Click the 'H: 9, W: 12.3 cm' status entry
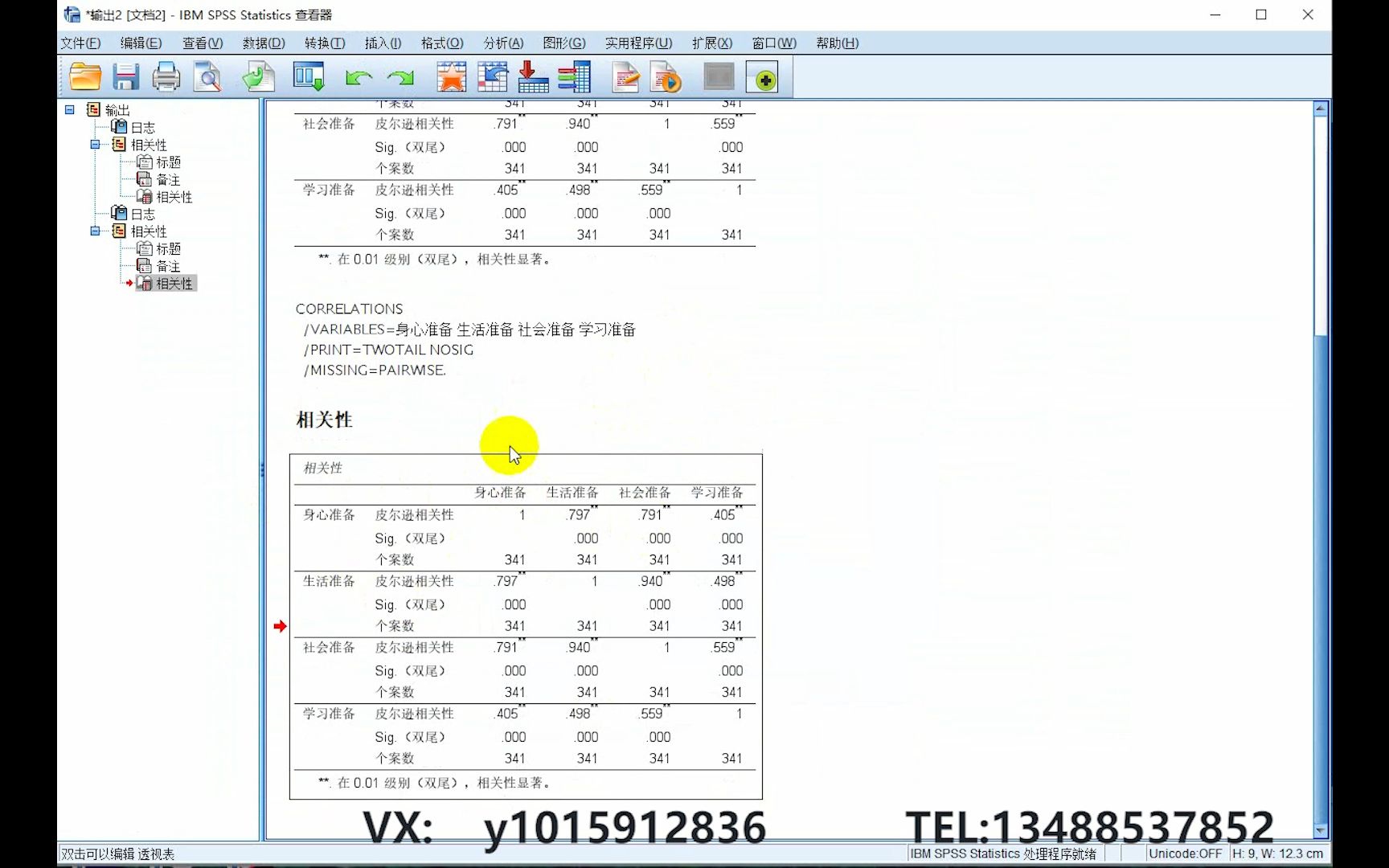This screenshot has width=1389, height=868. click(x=1277, y=854)
